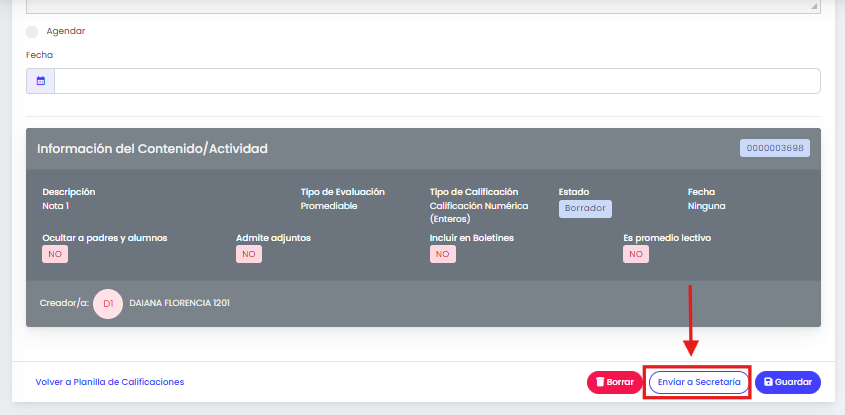Click the Borrar delete button
The height and width of the screenshot is (415, 845).
click(x=615, y=382)
